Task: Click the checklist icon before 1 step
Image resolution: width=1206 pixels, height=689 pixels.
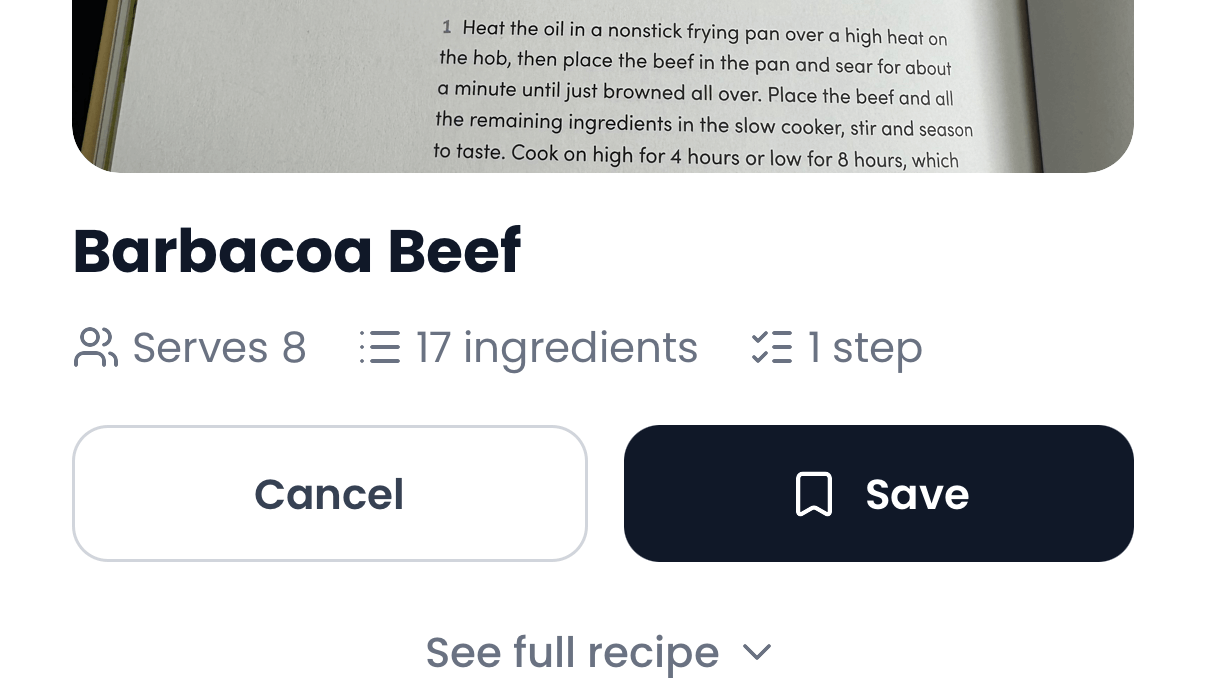Action: pyautogui.click(x=771, y=348)
